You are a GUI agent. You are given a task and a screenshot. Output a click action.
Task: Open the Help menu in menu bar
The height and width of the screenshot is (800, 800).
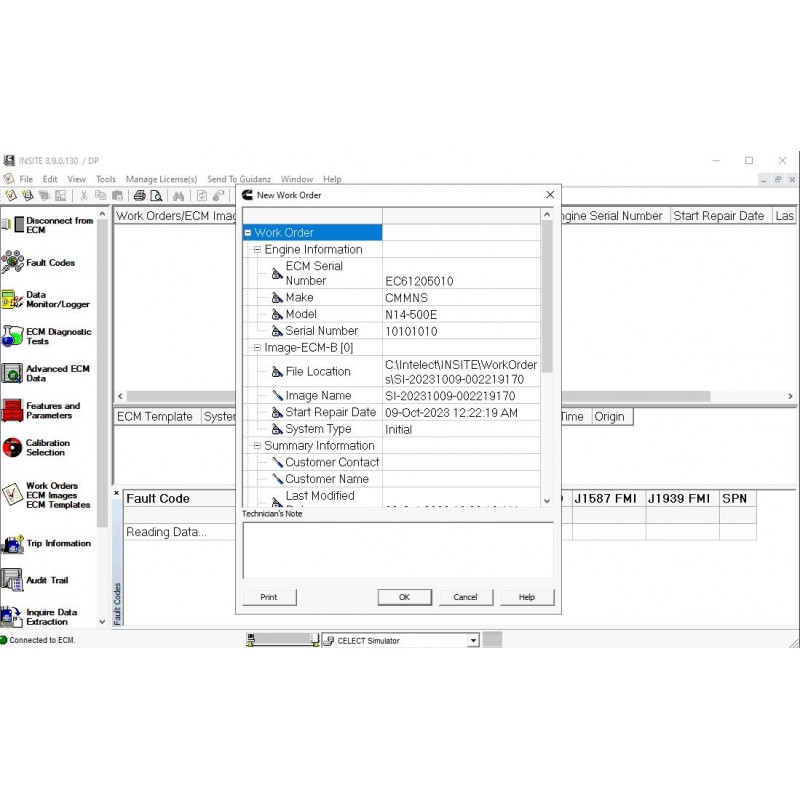click(x=332, y=179)
